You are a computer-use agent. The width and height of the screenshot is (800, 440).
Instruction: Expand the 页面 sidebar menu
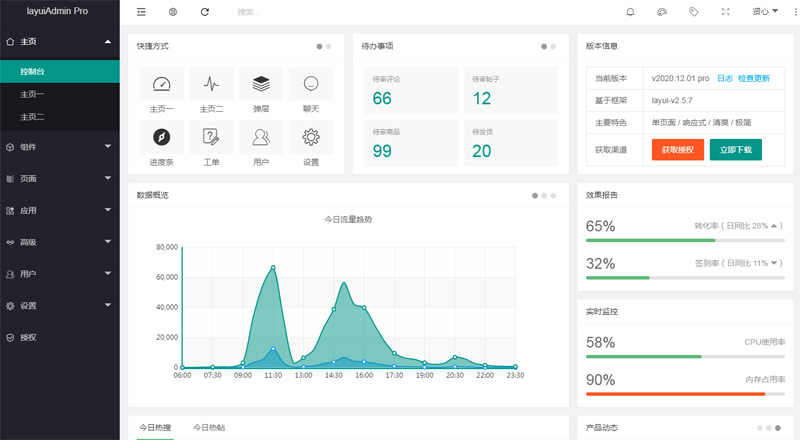pos(108,178)
